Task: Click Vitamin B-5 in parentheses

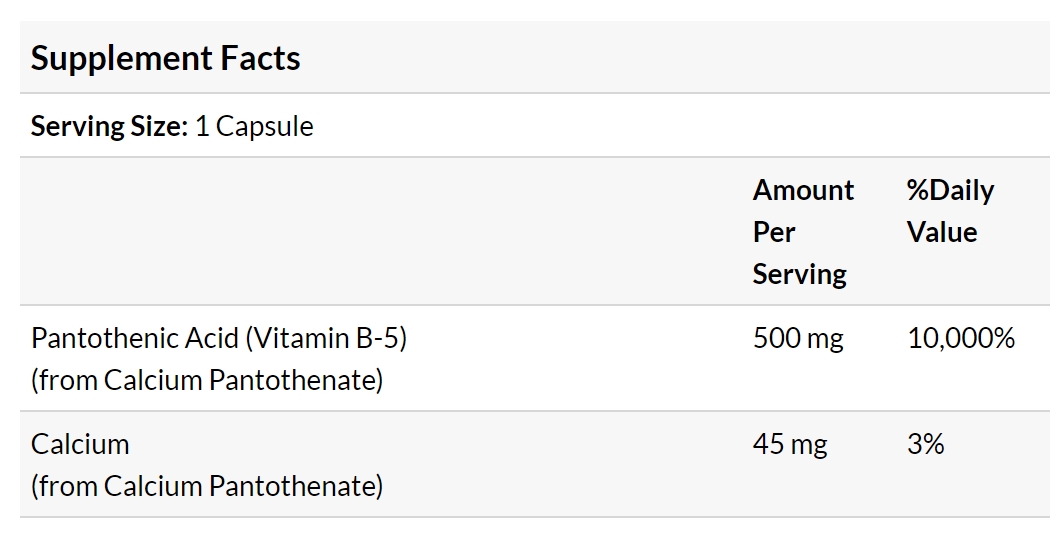Action: click(x=327, y=338)
